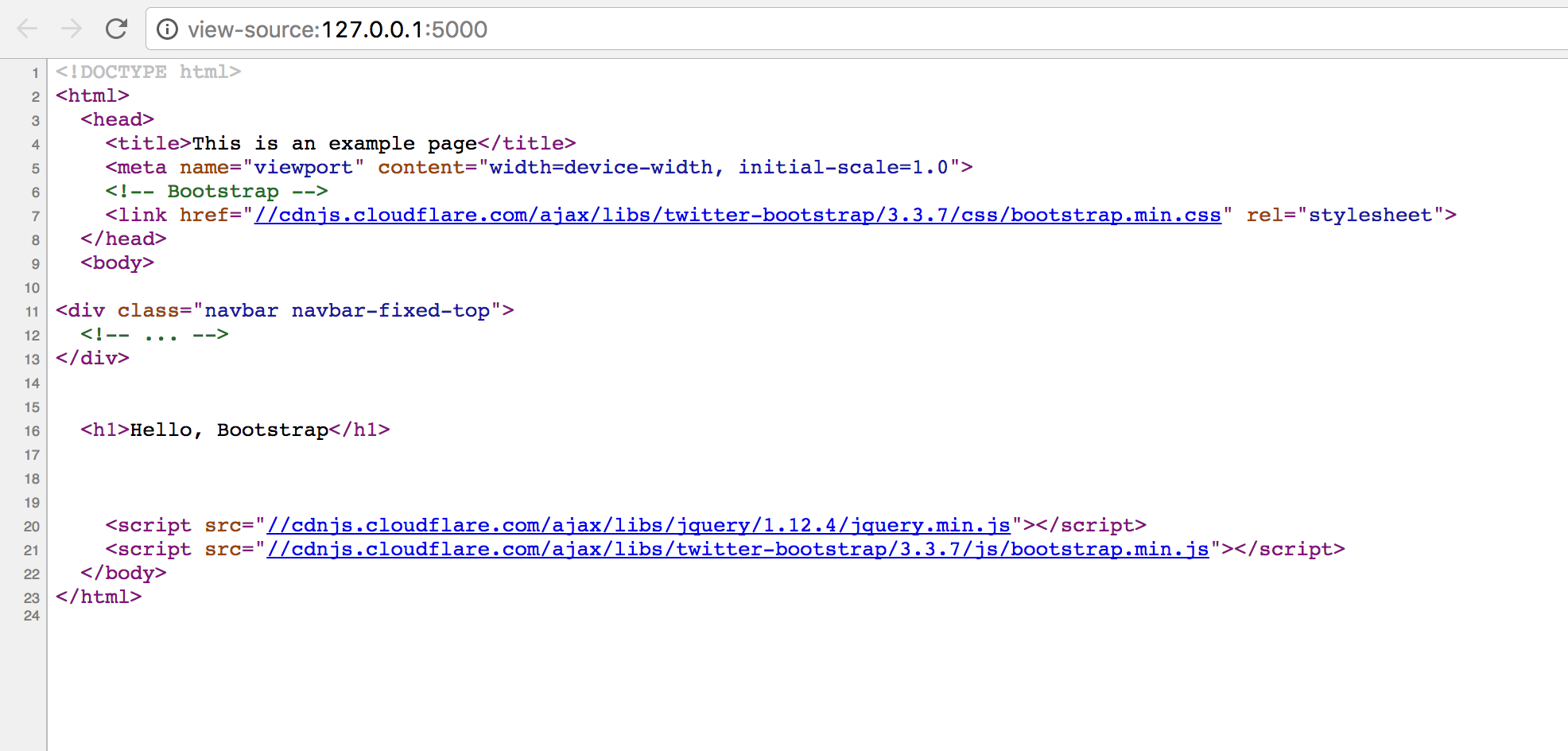Reload the page with refresh icon

117,29
